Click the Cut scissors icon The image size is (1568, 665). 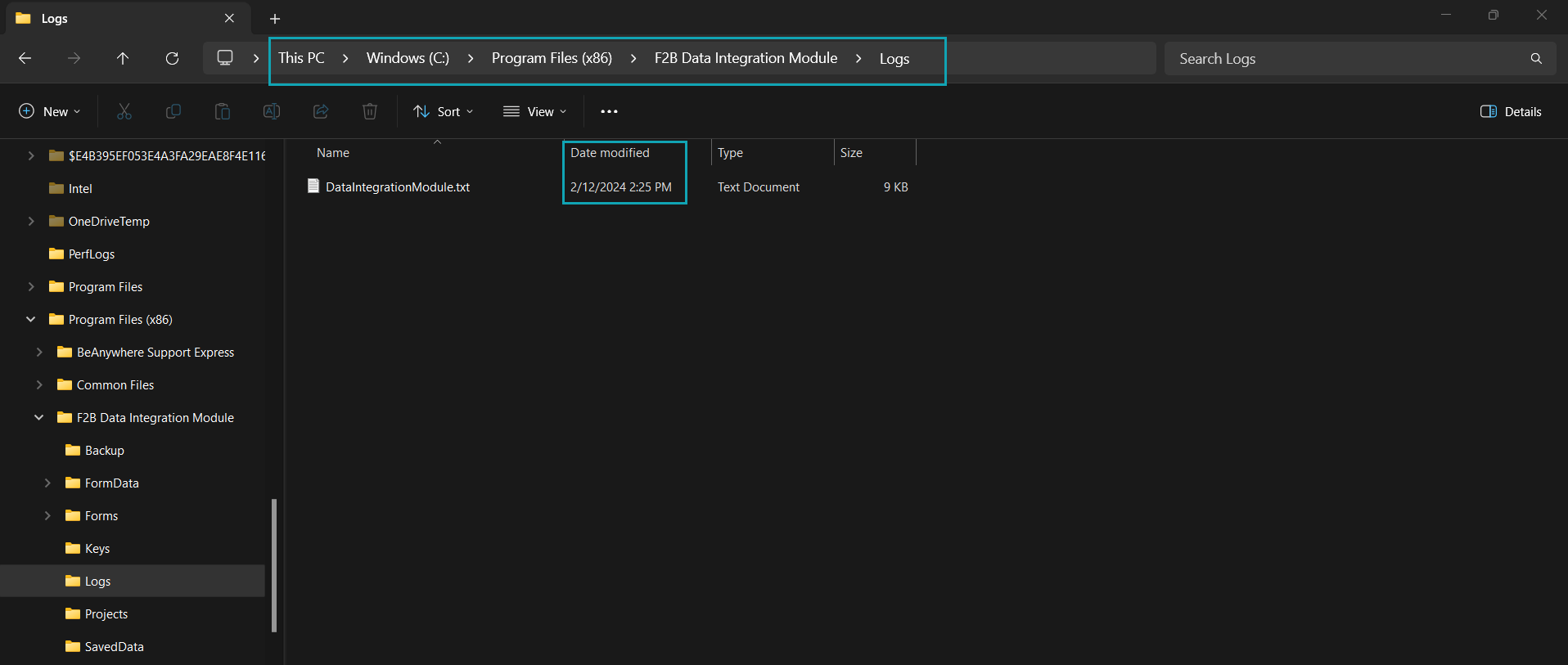click(124, 111)
